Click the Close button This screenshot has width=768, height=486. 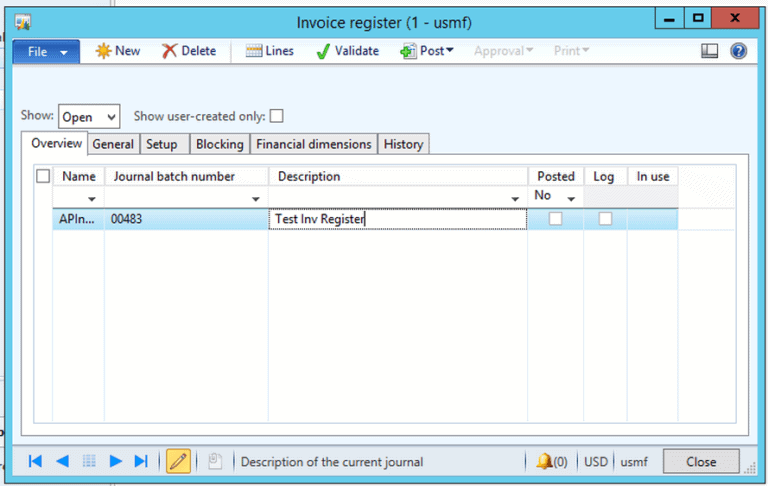[701, 462]
